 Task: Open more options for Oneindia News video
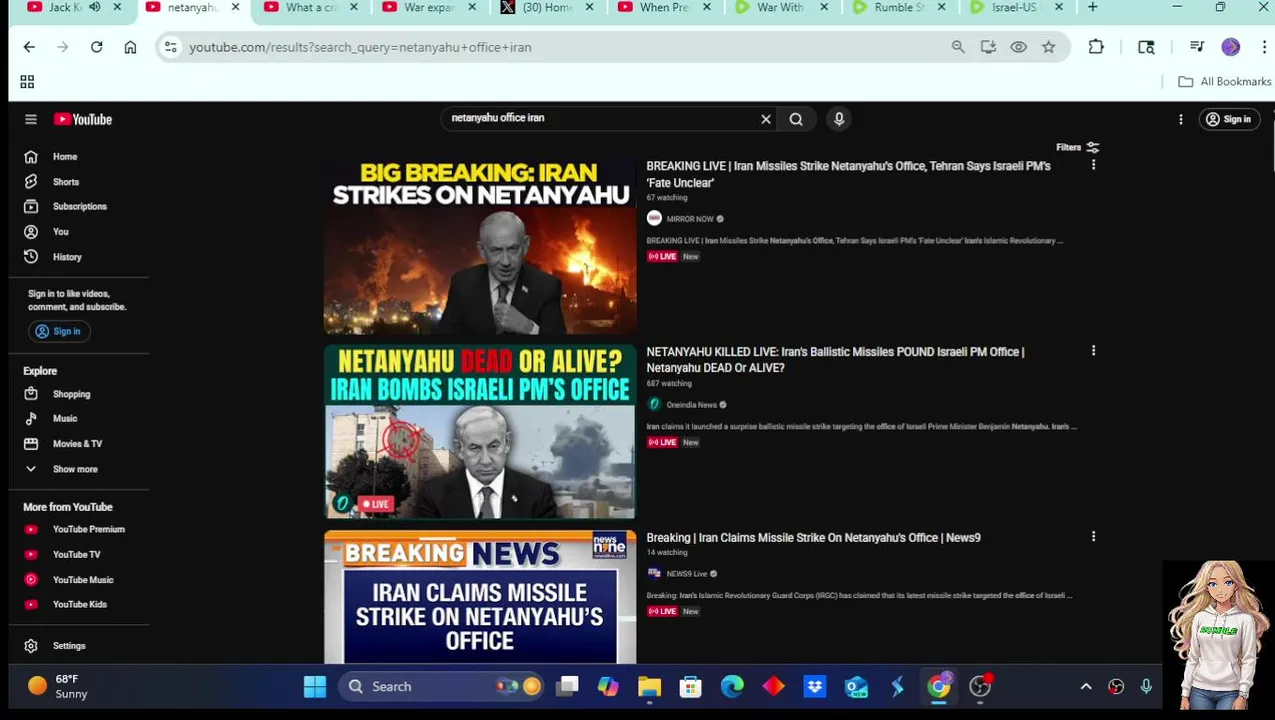click(1093, 351)
